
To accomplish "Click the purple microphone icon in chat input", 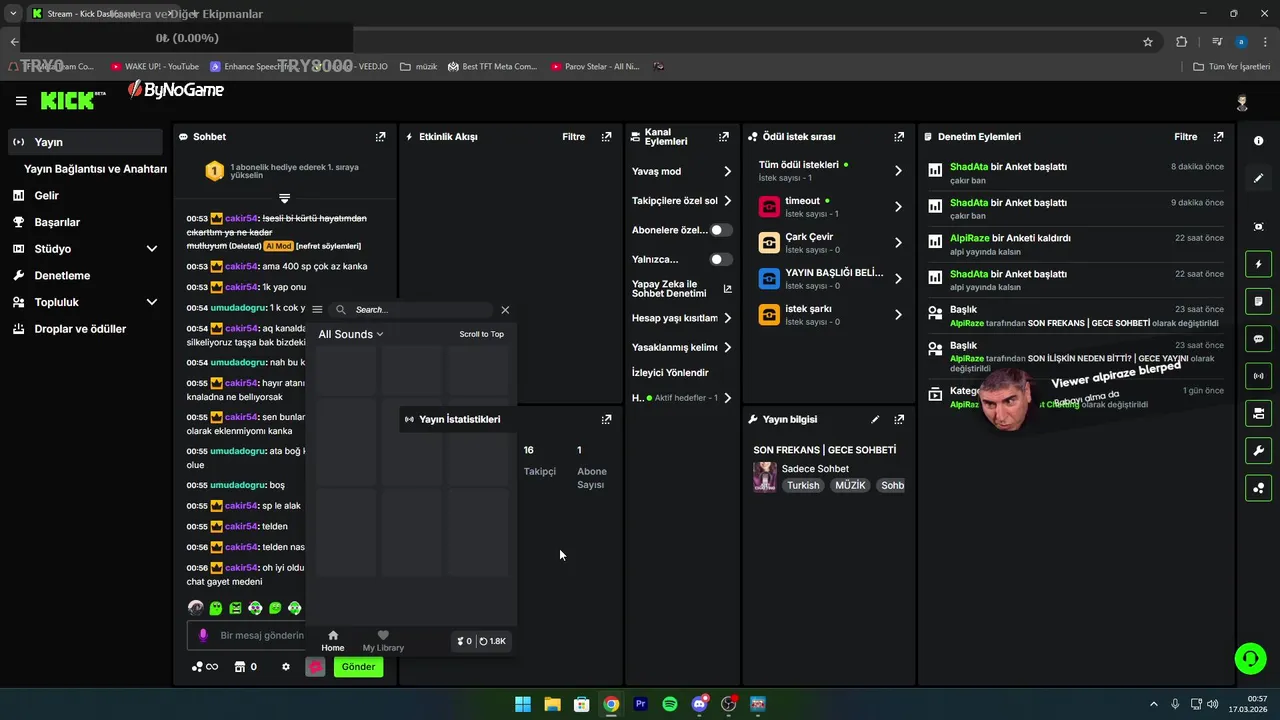I will coord(203,635).
